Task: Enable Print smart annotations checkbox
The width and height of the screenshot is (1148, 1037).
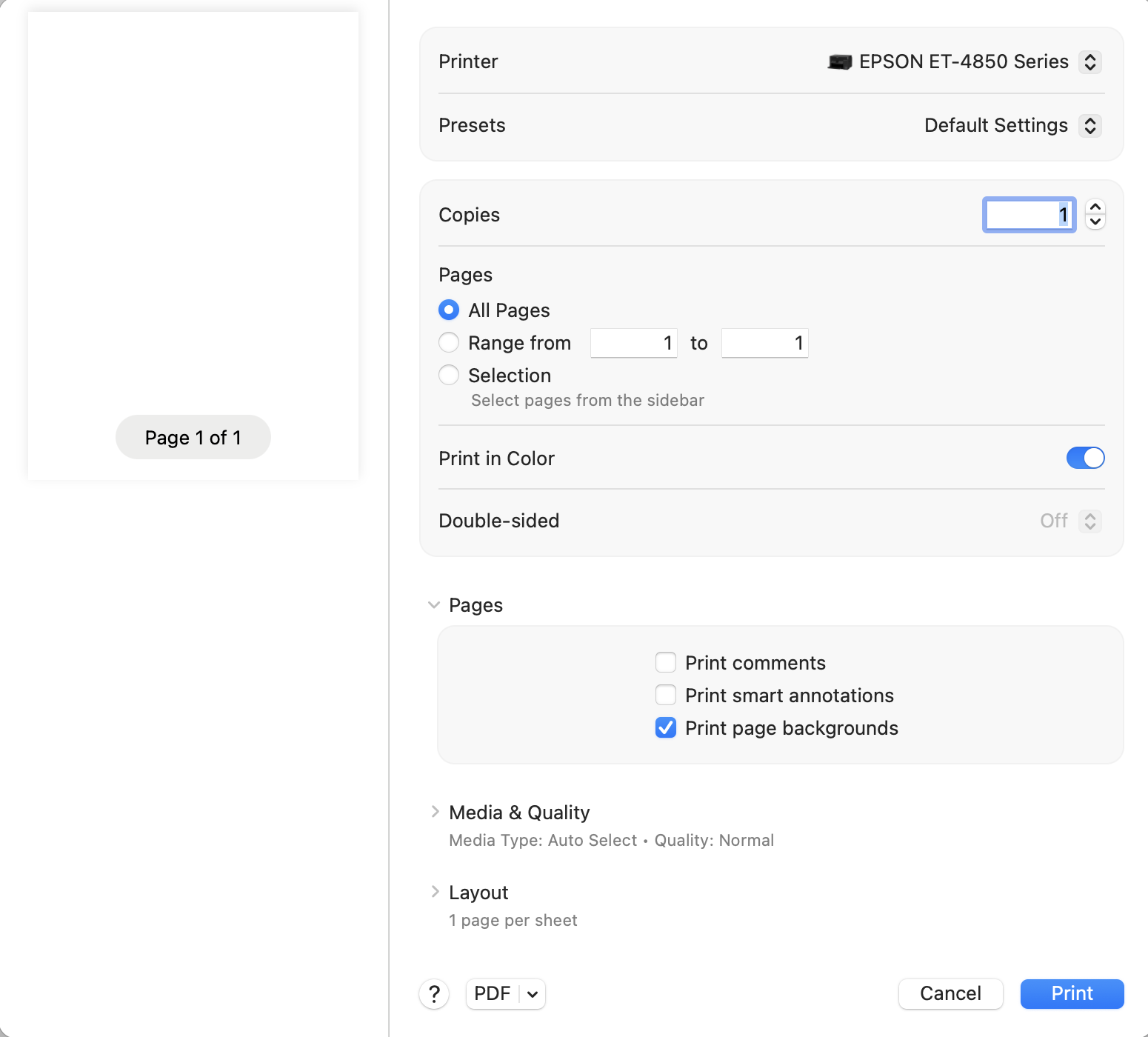Action: (x=666, y=695)
